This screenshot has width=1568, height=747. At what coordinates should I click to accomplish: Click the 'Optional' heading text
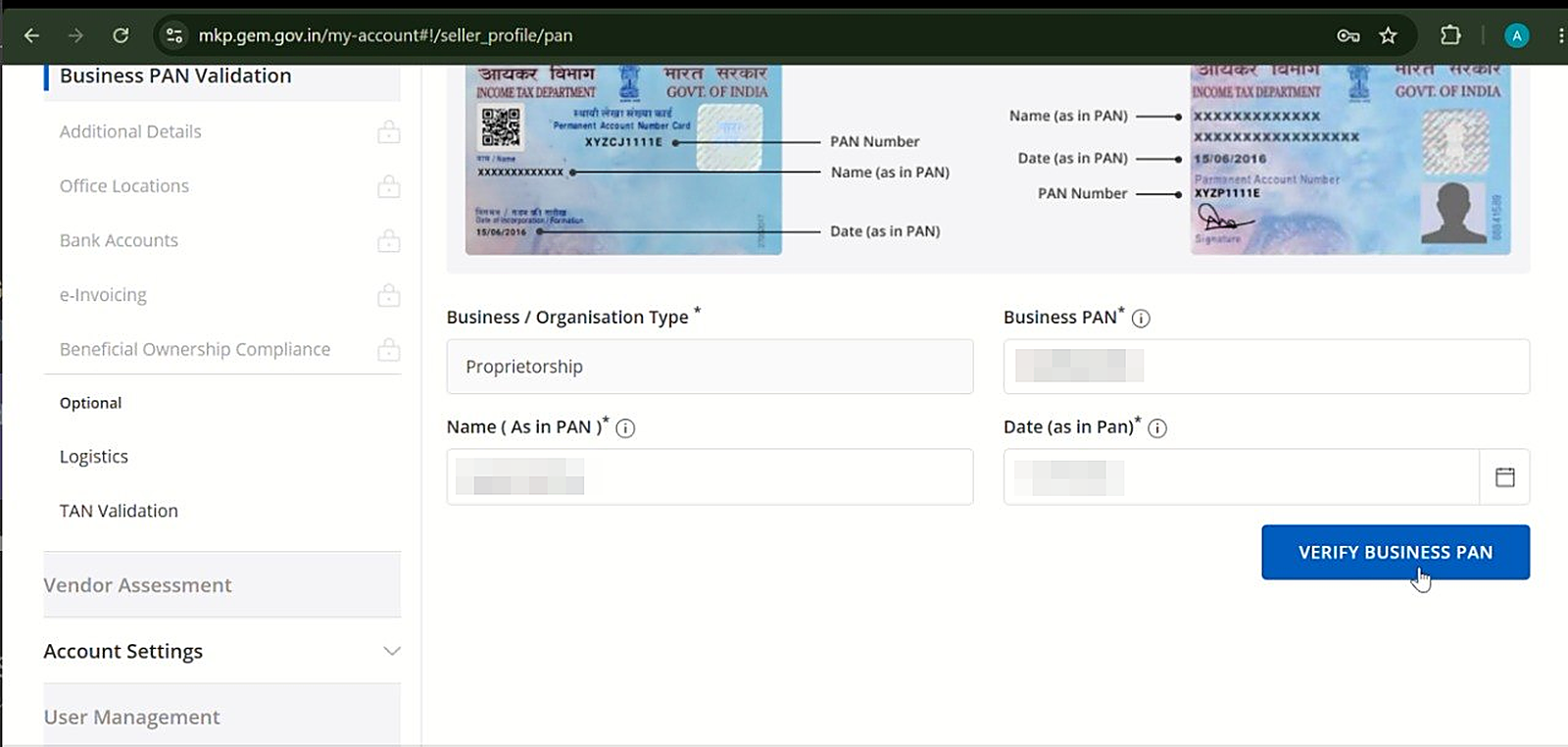90,403
